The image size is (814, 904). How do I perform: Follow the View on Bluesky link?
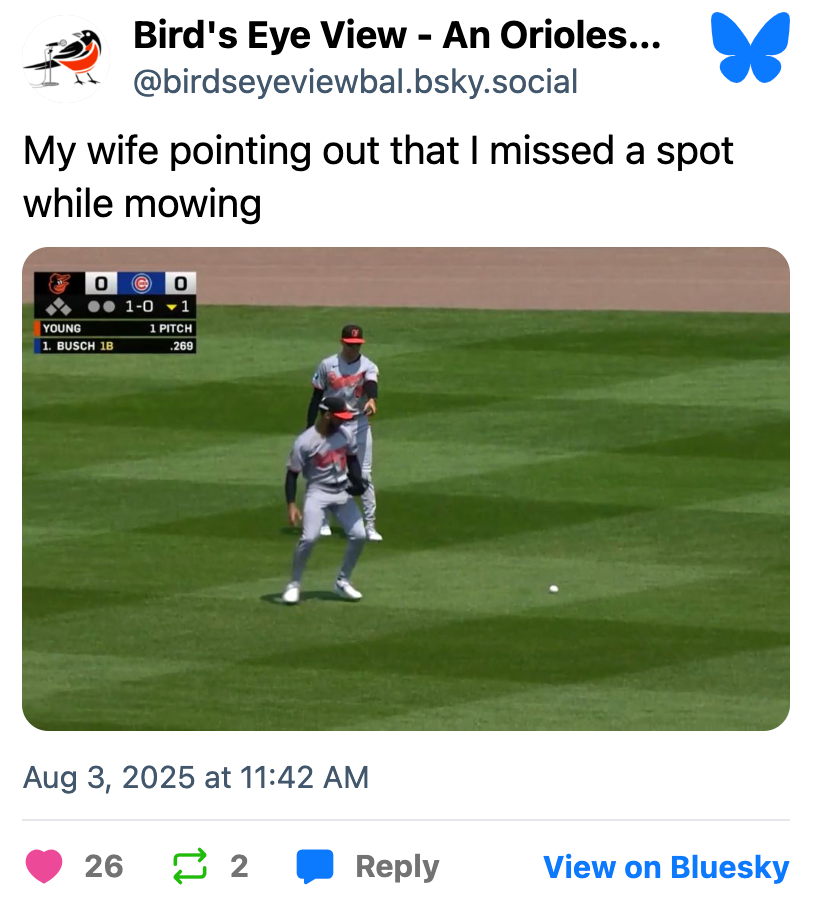pos(666,867)
